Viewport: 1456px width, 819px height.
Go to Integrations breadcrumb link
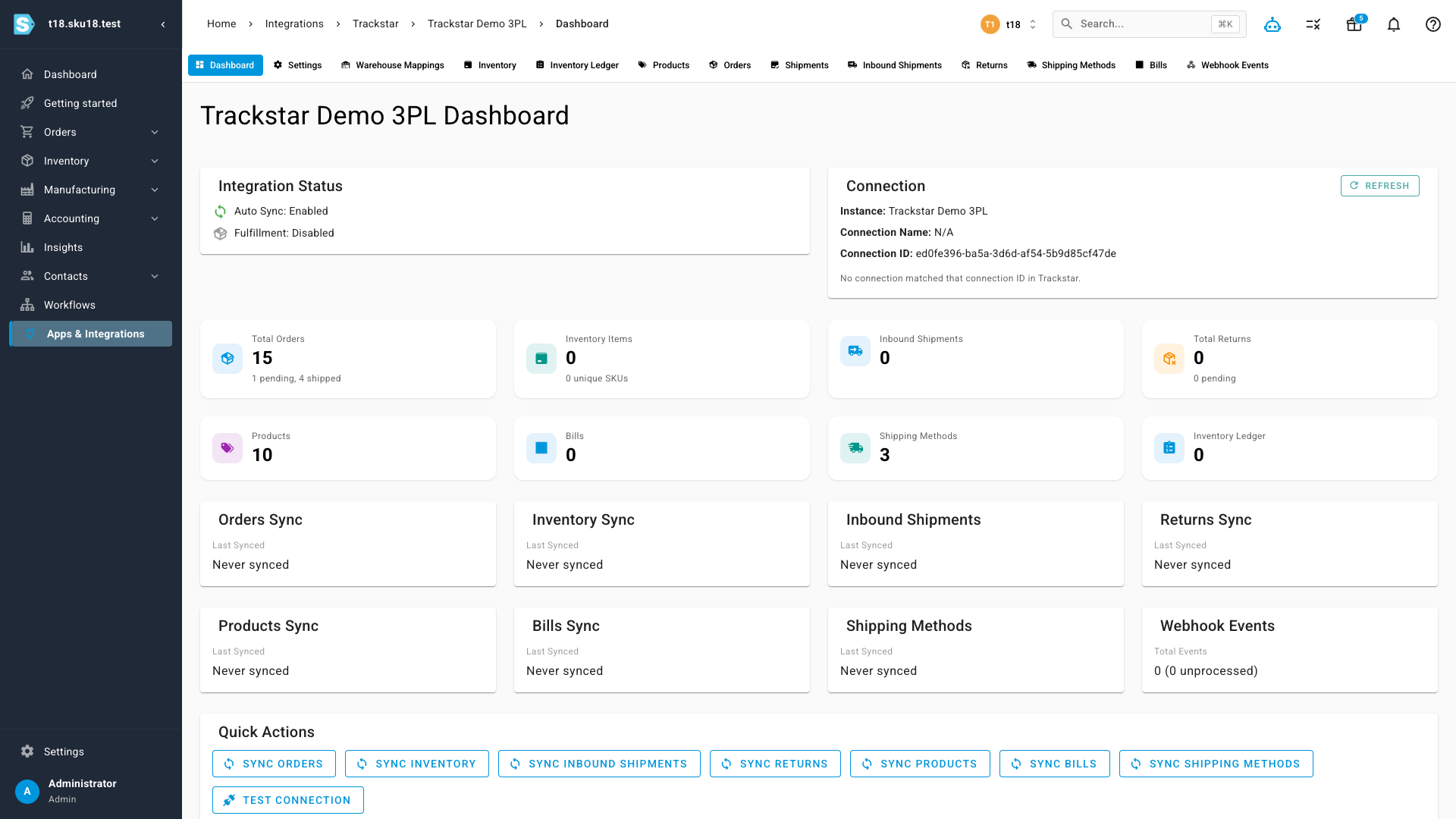point(294,24)
